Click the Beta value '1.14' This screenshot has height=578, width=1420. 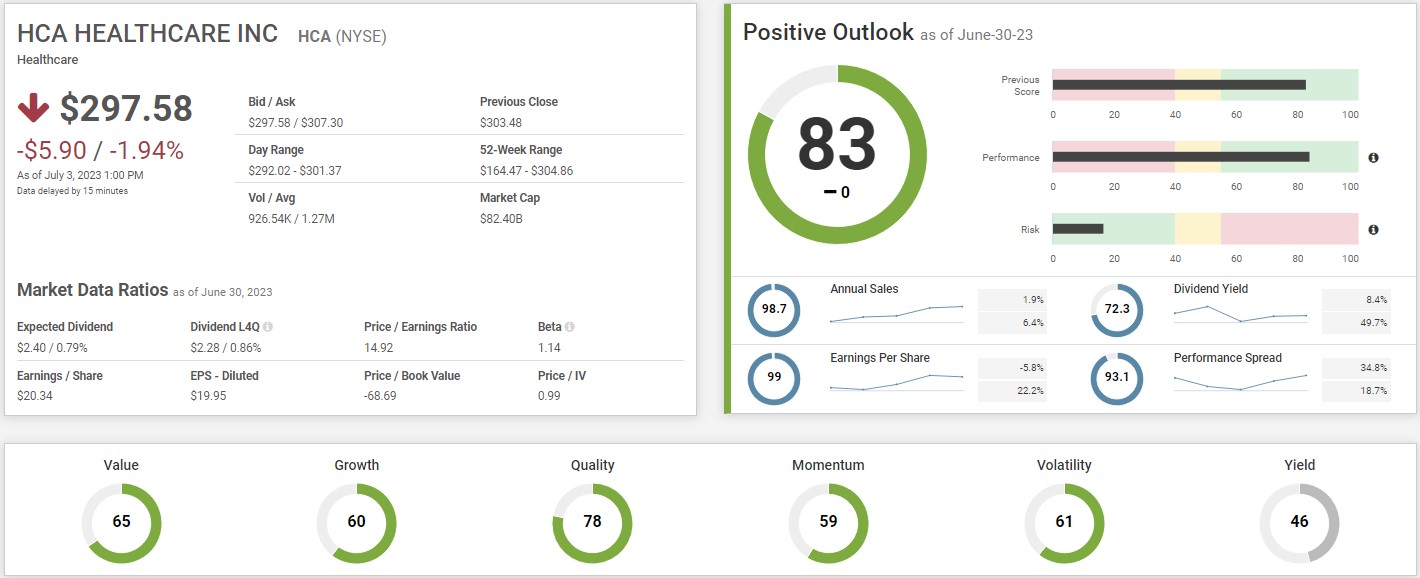pos(549,348)
